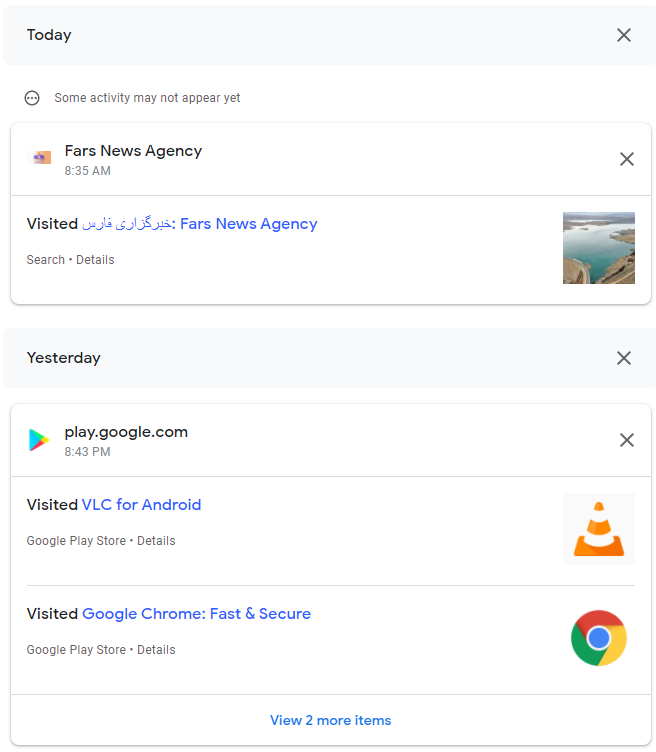Click the Fars News Agency card title
The height and width of the screenshot is (752, 656).
(133, 151)
